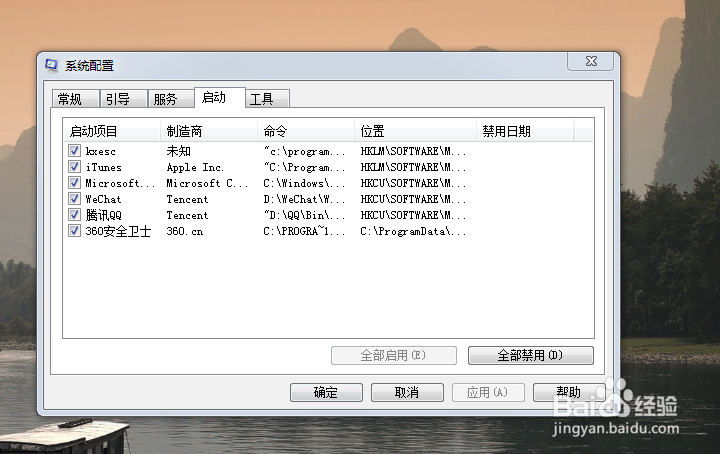This screenshot has height=454, width=720.
Task: Switch to the 常规 tab
Action: click(x=75, y=99)
